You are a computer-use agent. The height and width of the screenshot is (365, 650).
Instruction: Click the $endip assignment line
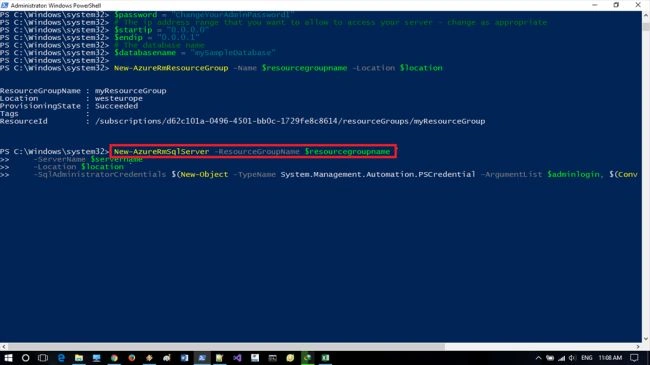tap(157, 37)
